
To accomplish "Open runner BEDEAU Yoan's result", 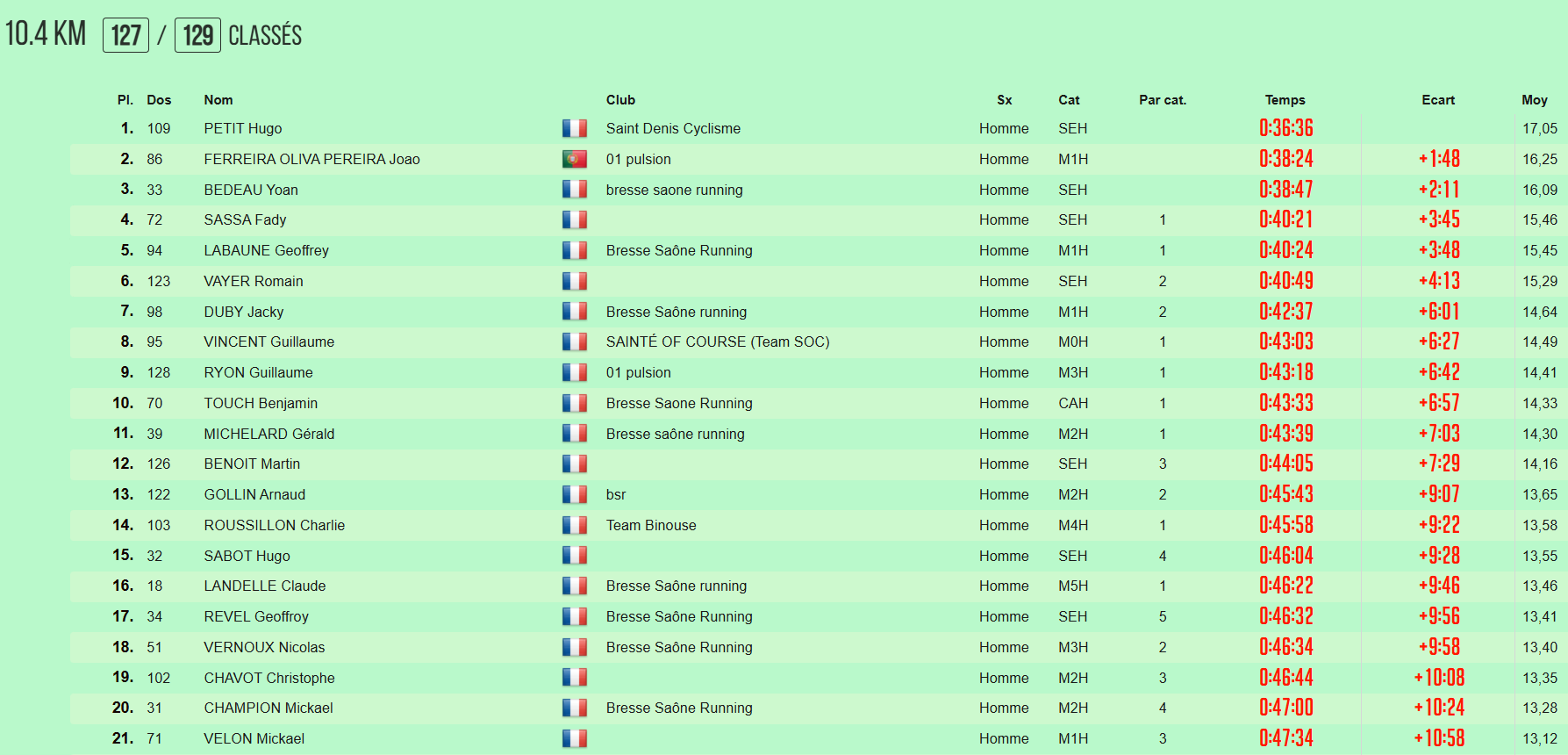I will (x=251, y=190).
